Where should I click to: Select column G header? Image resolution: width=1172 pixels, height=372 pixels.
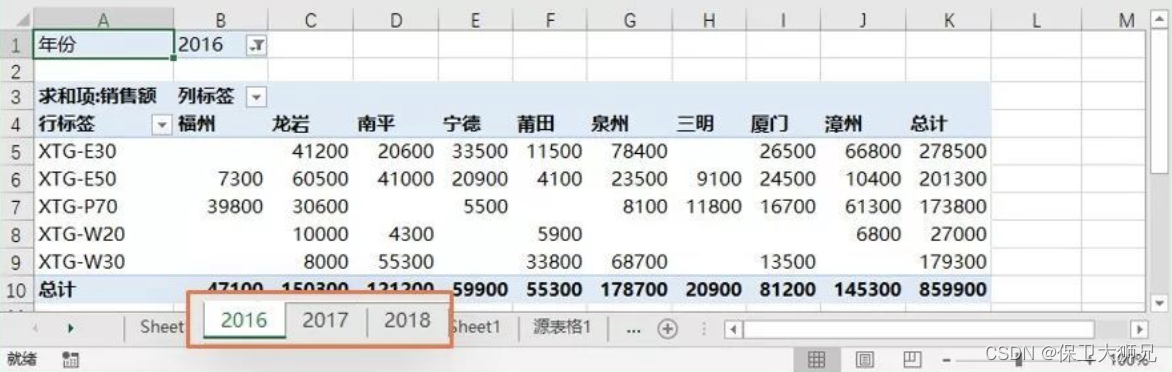coord(629,20)
